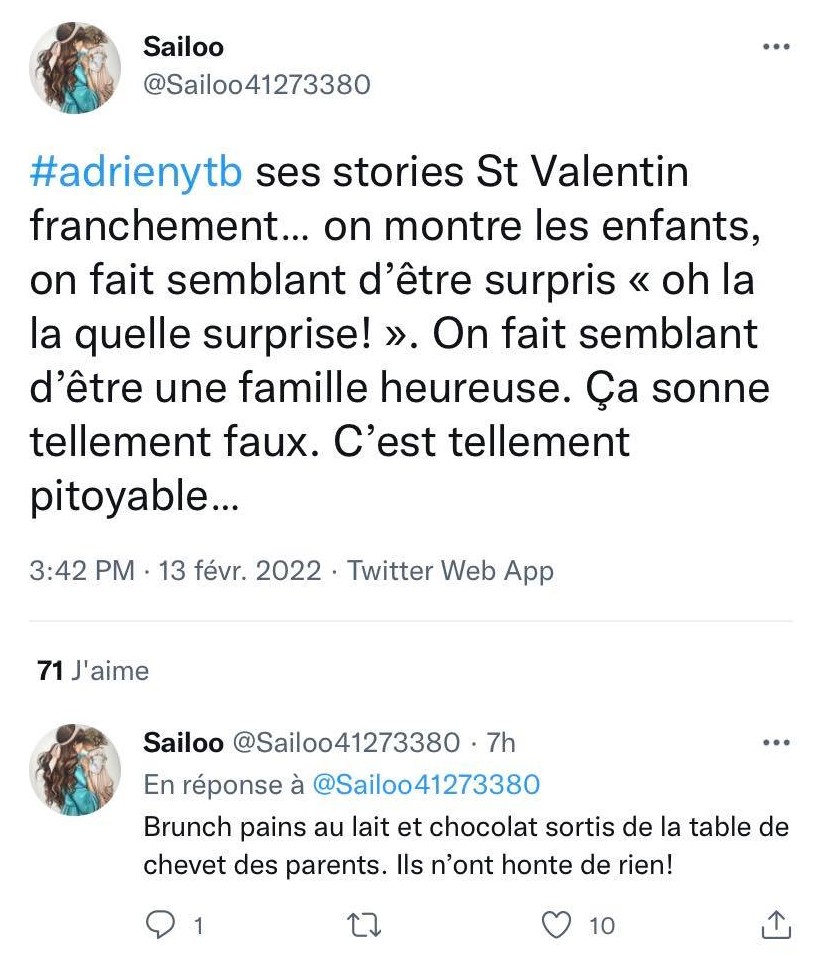Click the @Sailoo41273380 handle under the main tweet name
The width and height of the screenshot is (825, 974).
(257, 85)
